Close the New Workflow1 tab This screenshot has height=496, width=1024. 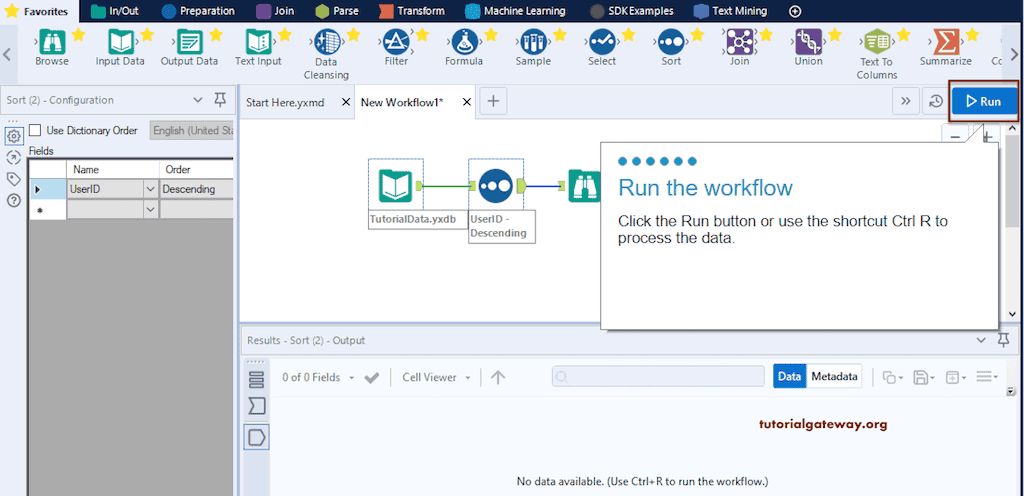pos(466,102)
